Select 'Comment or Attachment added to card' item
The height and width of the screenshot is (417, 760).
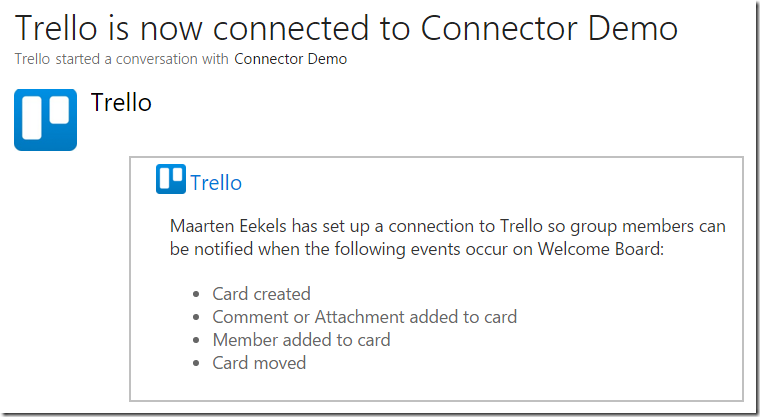(364, 317)
